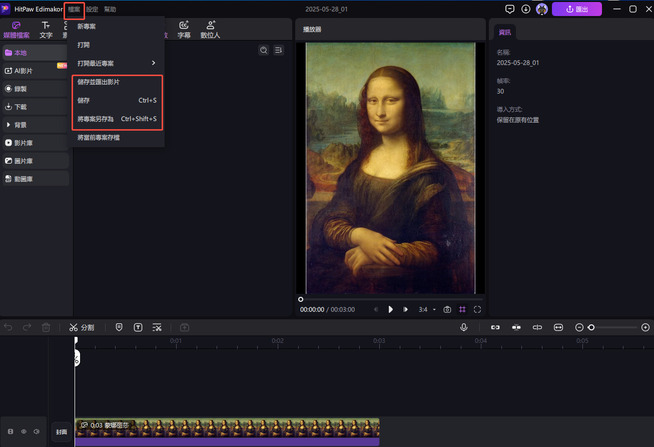This screenshot has height=447, width=654.
Task: Open the user avatar profile
Action: click(x=542, y=9)
